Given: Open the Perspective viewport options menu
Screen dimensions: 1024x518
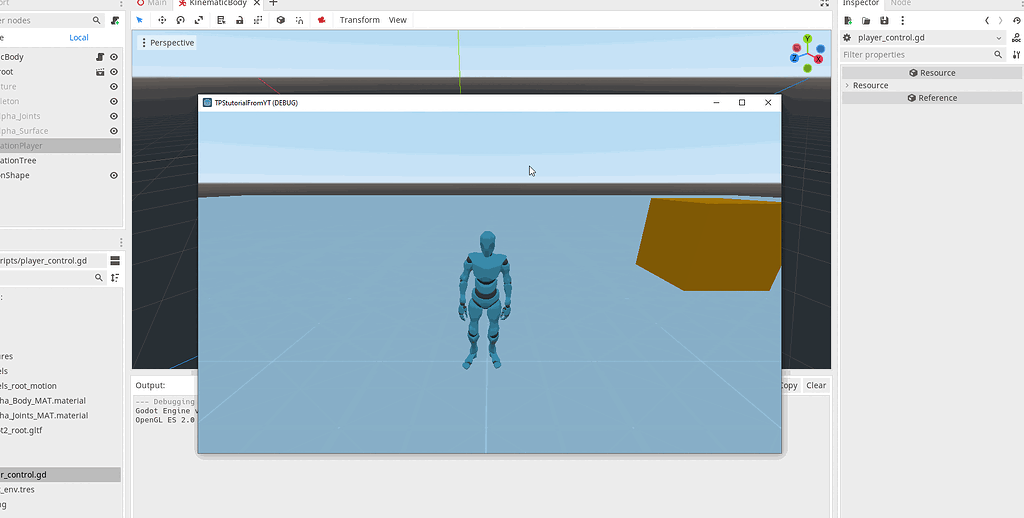Looking at the screenshot, I should 167,42.
